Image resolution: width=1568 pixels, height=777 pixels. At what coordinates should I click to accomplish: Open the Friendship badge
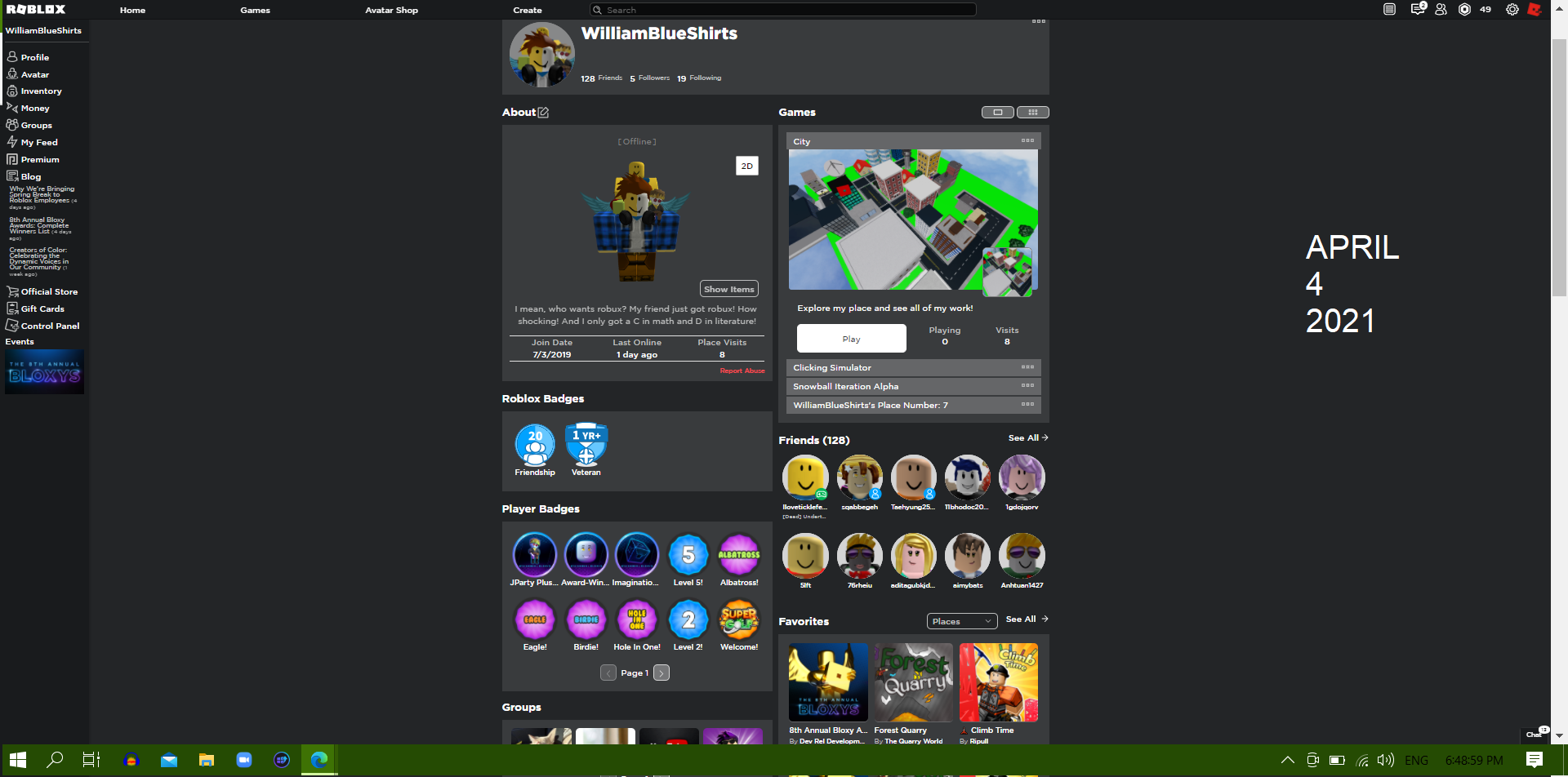point(535,450)
